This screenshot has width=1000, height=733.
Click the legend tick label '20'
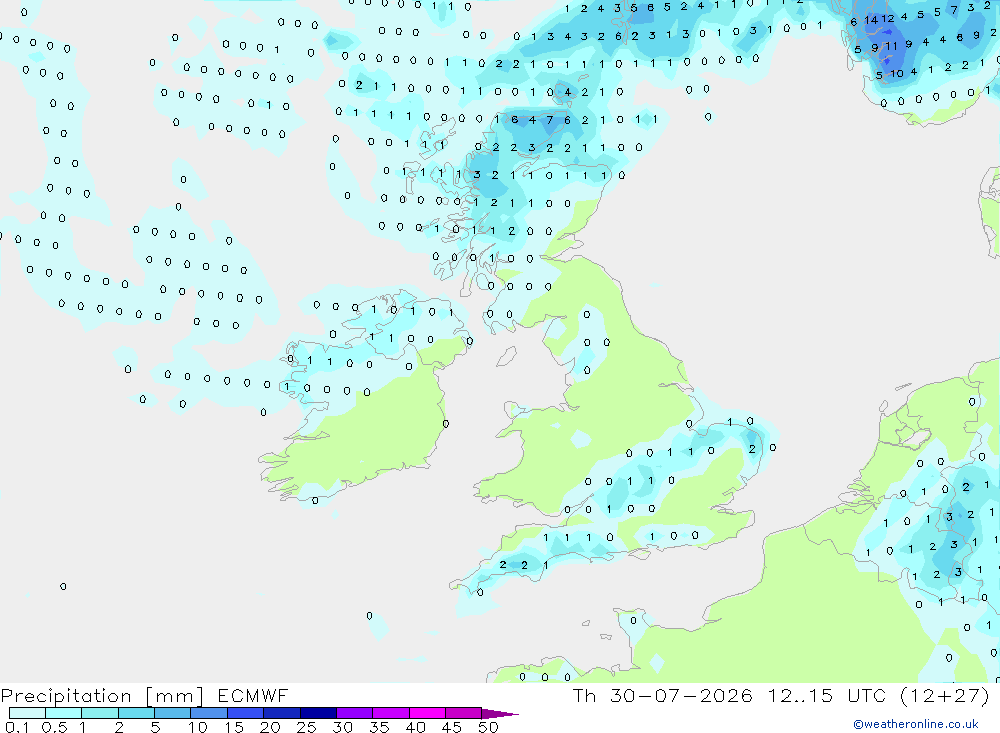coord(270,727)
